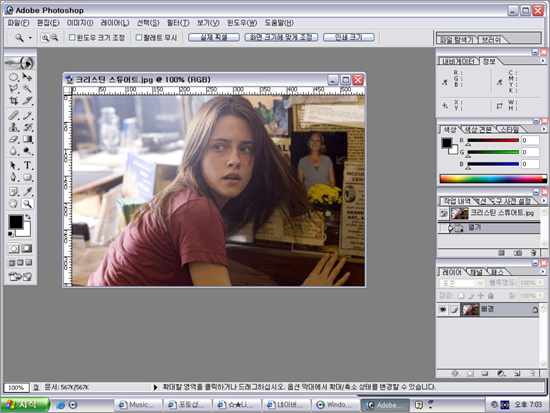The width and height of the screenshot is (550, 413).
Task: Select the Hand tool
Action: [x=13, y=204]
